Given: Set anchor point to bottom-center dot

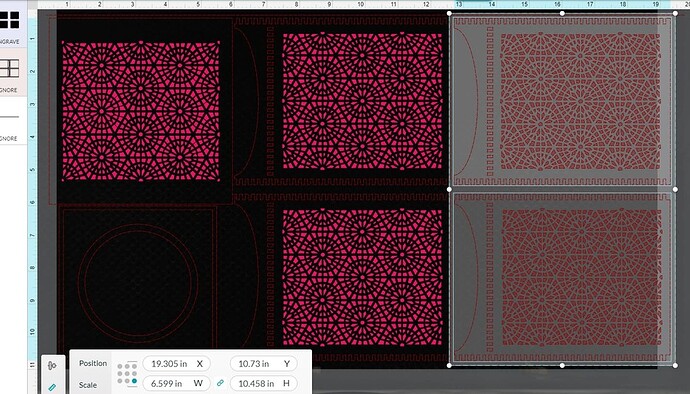Looking at the screenshot, I should [x=127, y=381].
